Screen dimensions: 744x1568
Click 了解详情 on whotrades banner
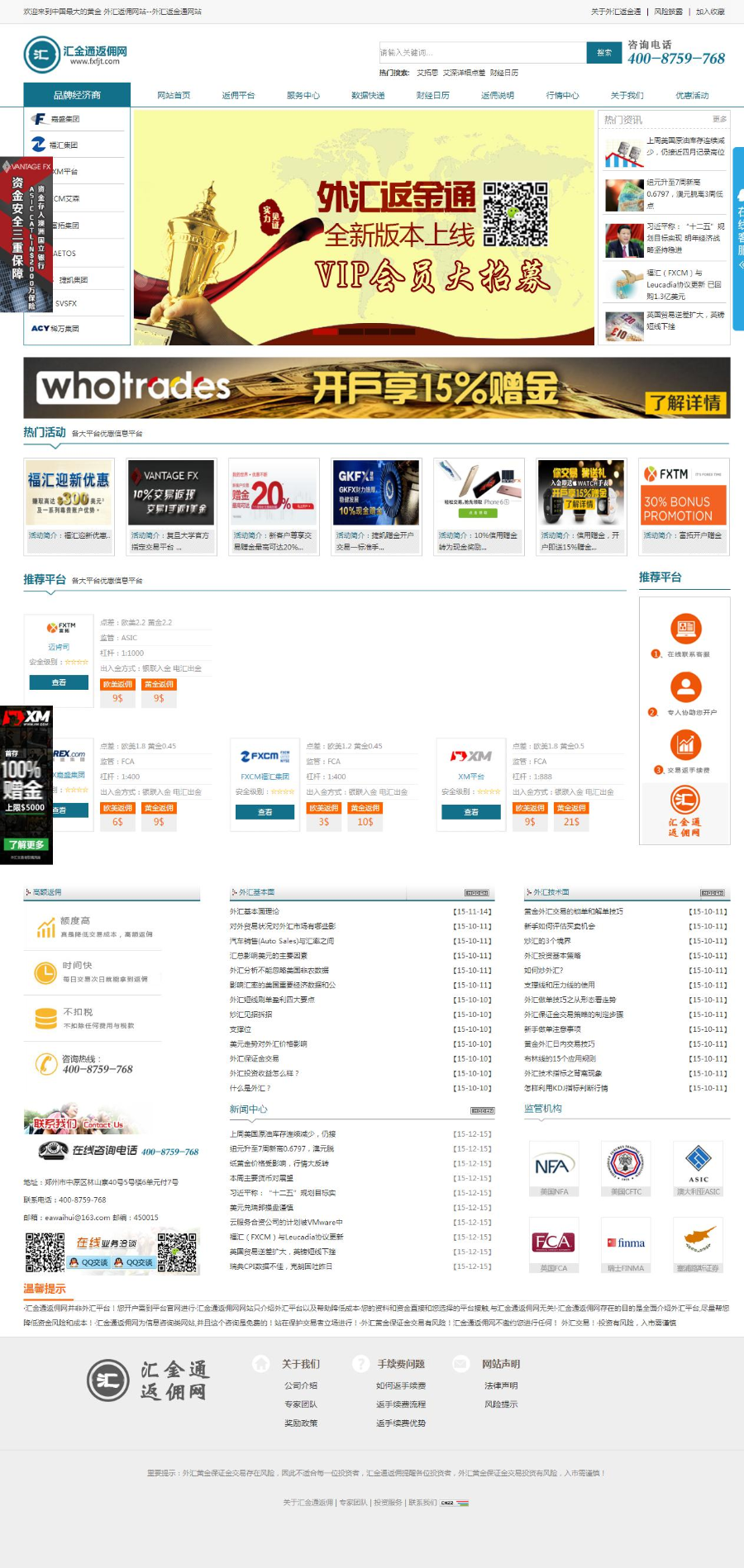coord(685,403)
